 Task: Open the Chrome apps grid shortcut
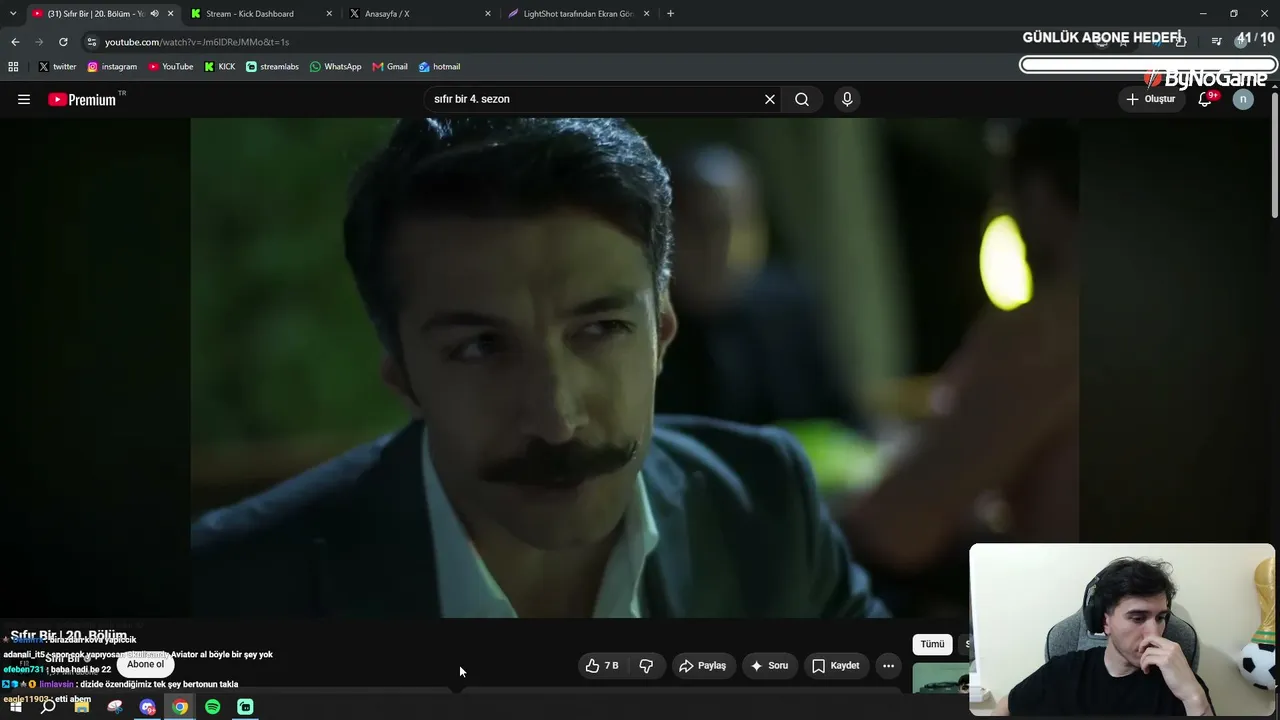click(13, 67)
